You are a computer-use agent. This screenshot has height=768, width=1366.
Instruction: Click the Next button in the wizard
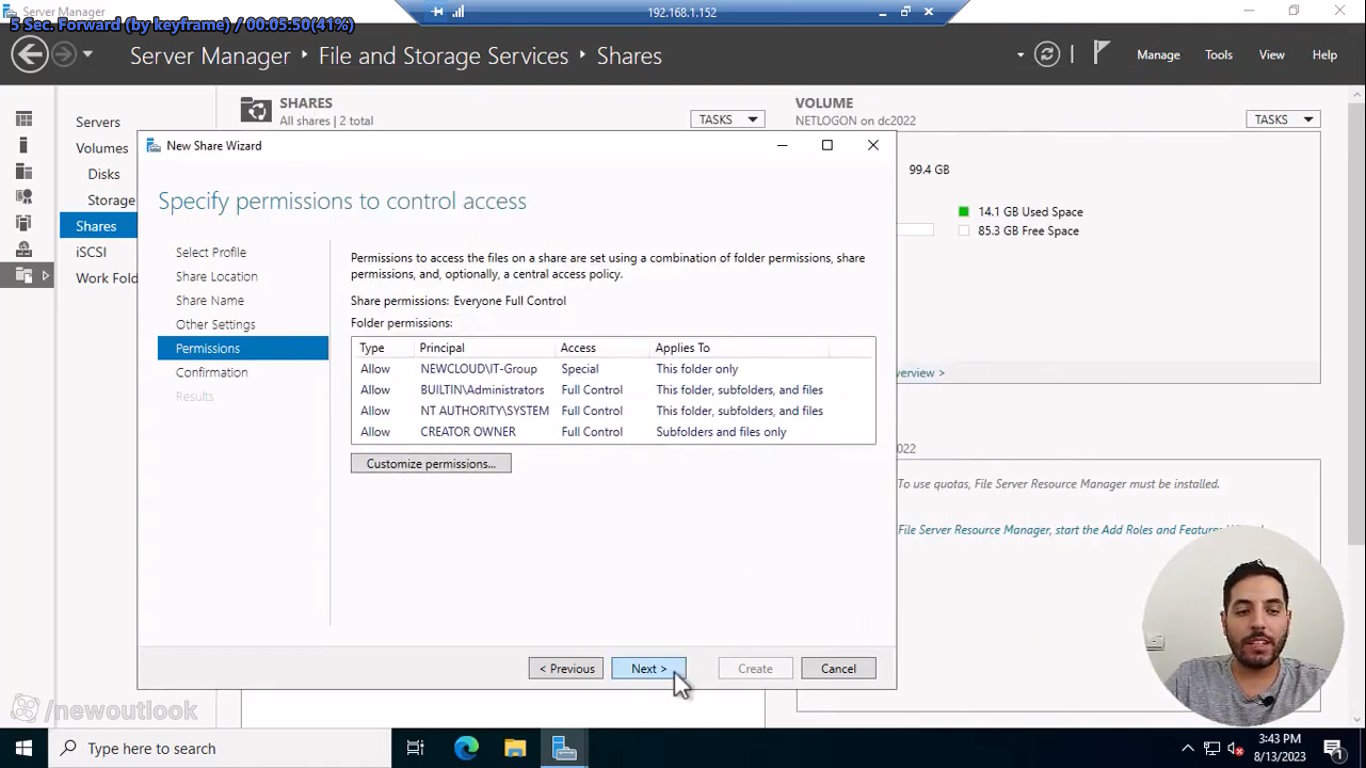tap(649, 668)
